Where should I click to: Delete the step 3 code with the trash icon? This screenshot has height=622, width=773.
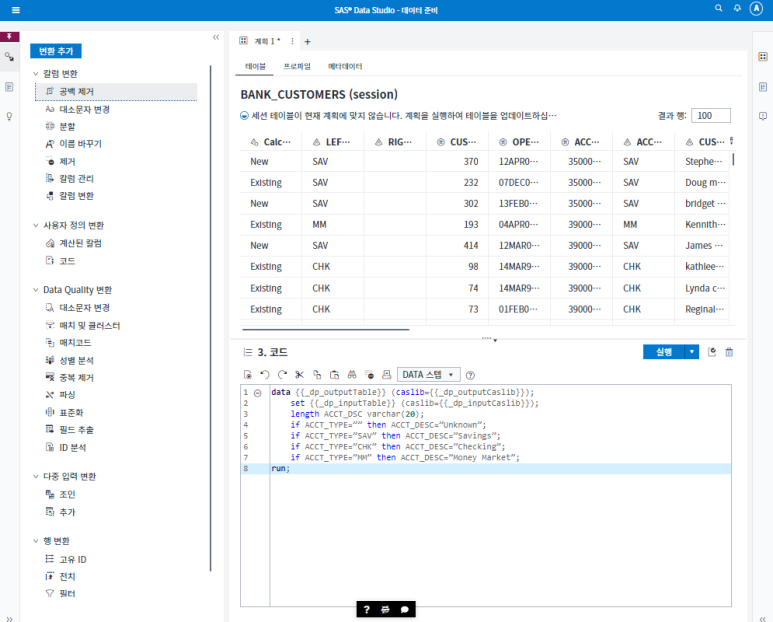pyautogui.click(x=729, y=352)
